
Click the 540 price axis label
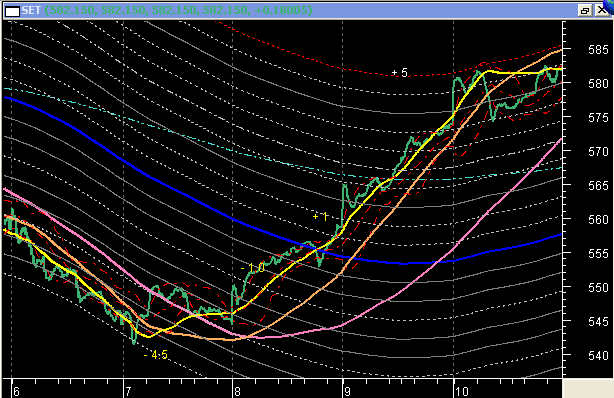click(598, 356)
